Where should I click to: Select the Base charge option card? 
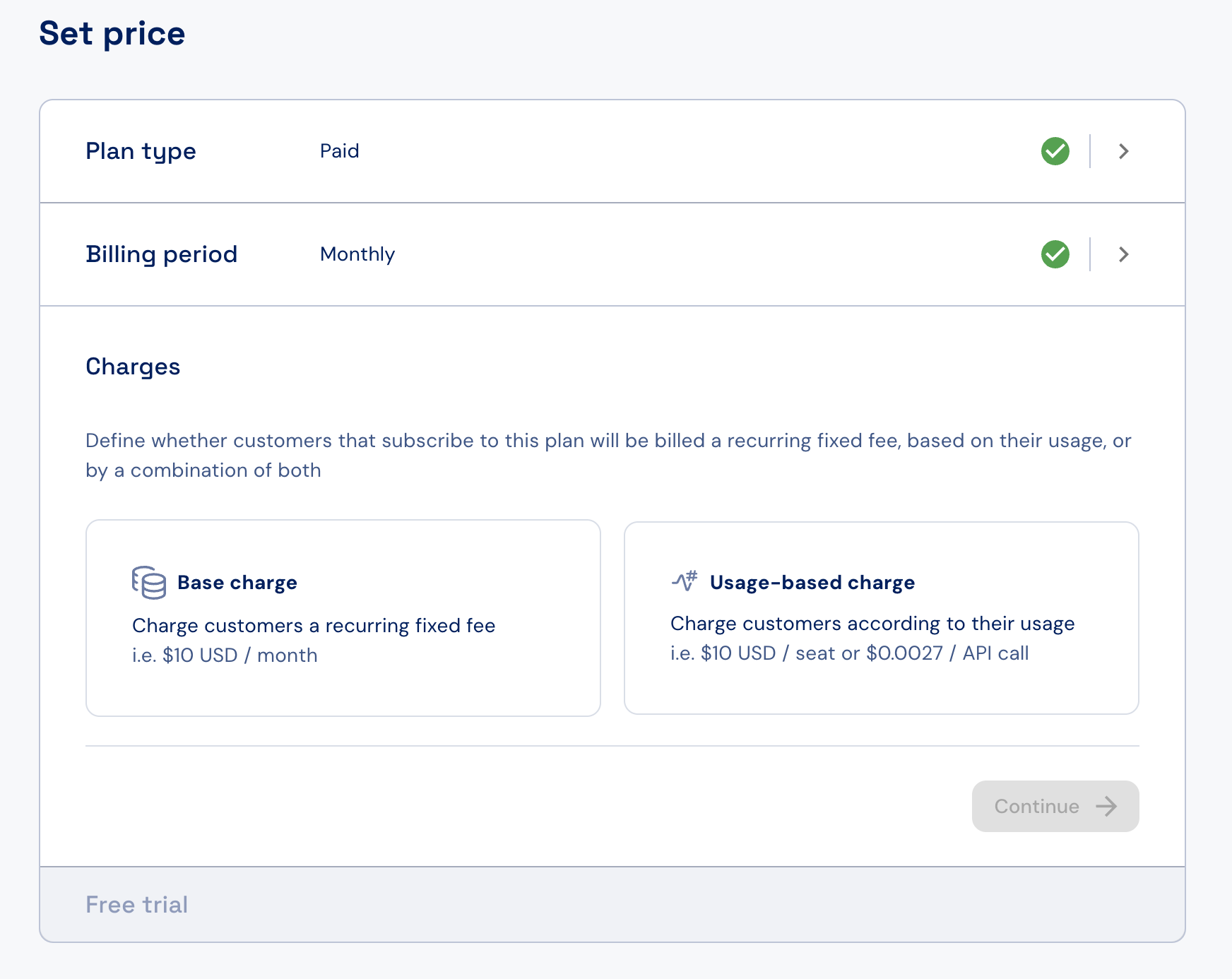click(x=343, y=618)
